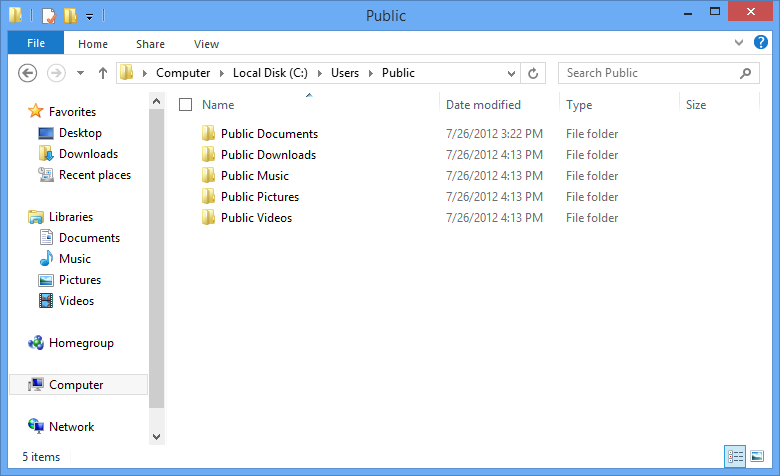Image resolution: width=780 pixels, height=476 pixels.
Task: Click Local Disk (C:) in the breadcrumb
Action: 270,73
